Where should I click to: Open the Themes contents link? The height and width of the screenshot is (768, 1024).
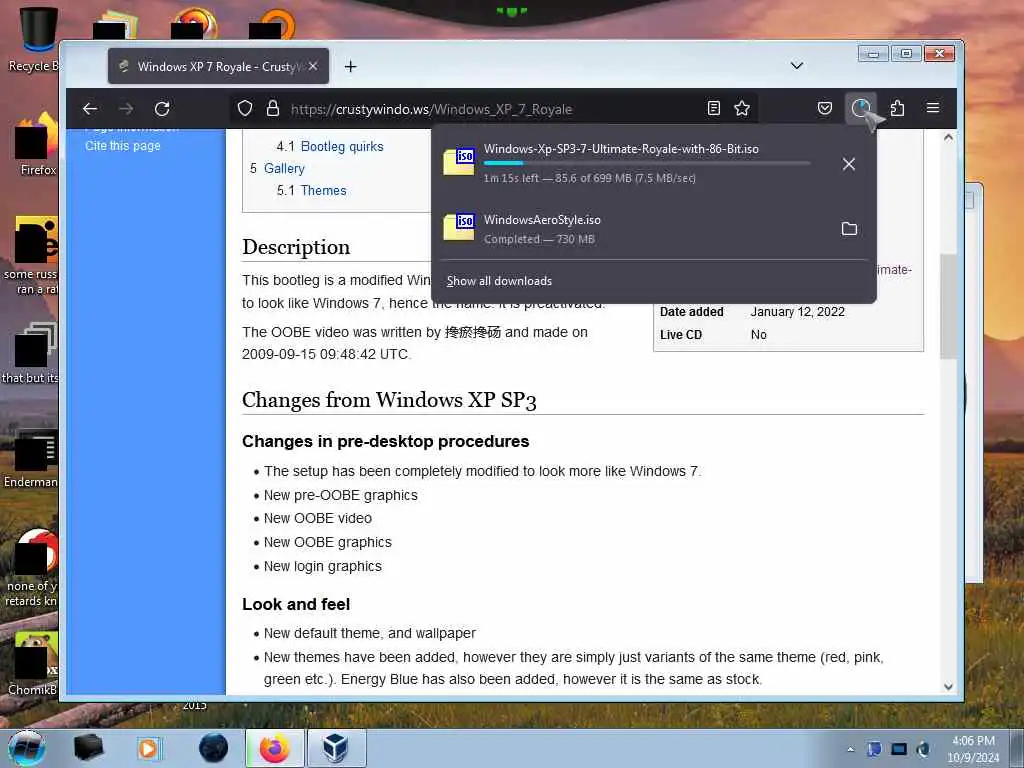point(323,191)
